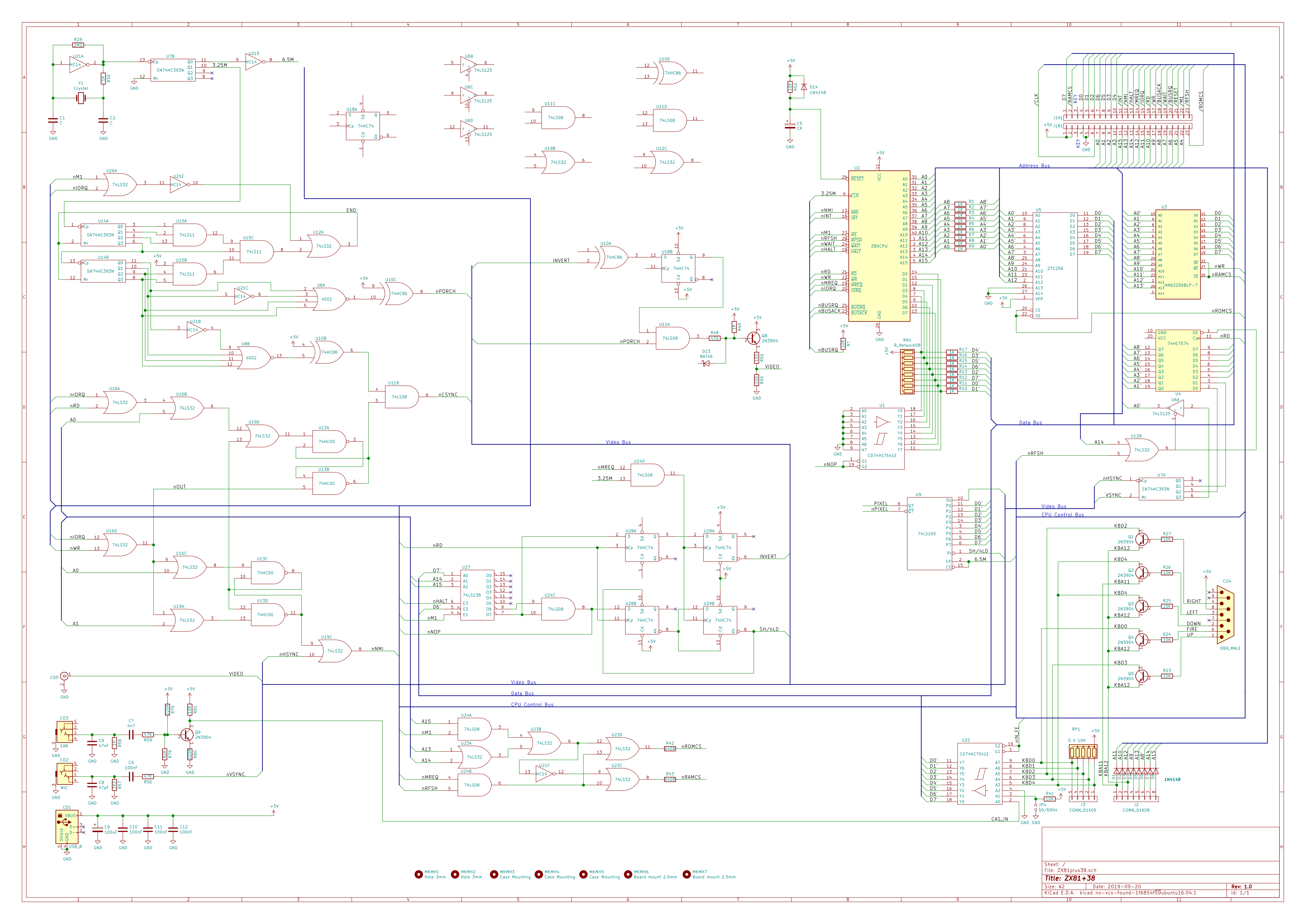Select the RN1 R_Network08 resistor network
The height and width of the screenshot is (924, 1306).
tap(907, 372)
